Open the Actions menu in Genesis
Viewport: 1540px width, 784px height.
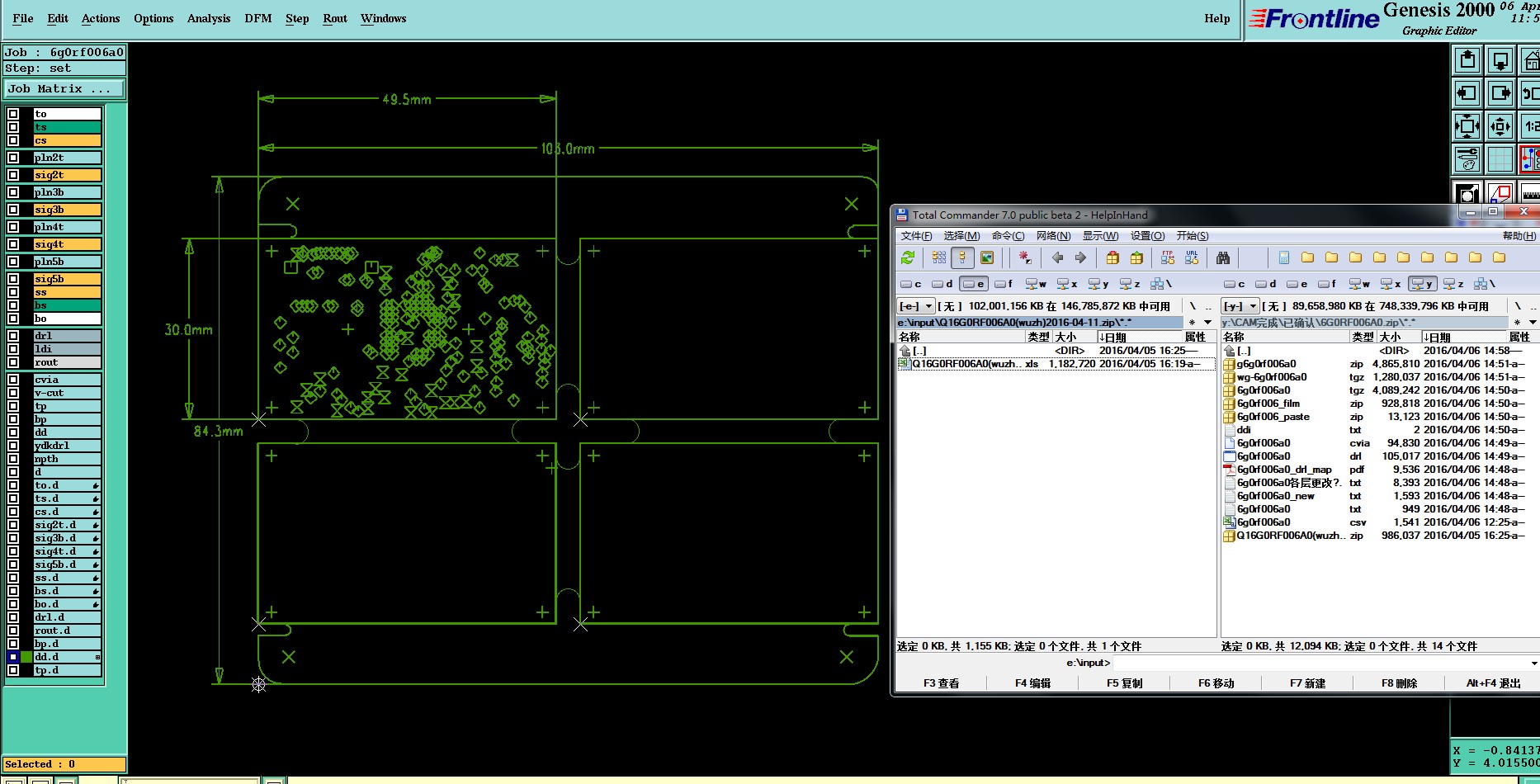[x=101, y=18]
